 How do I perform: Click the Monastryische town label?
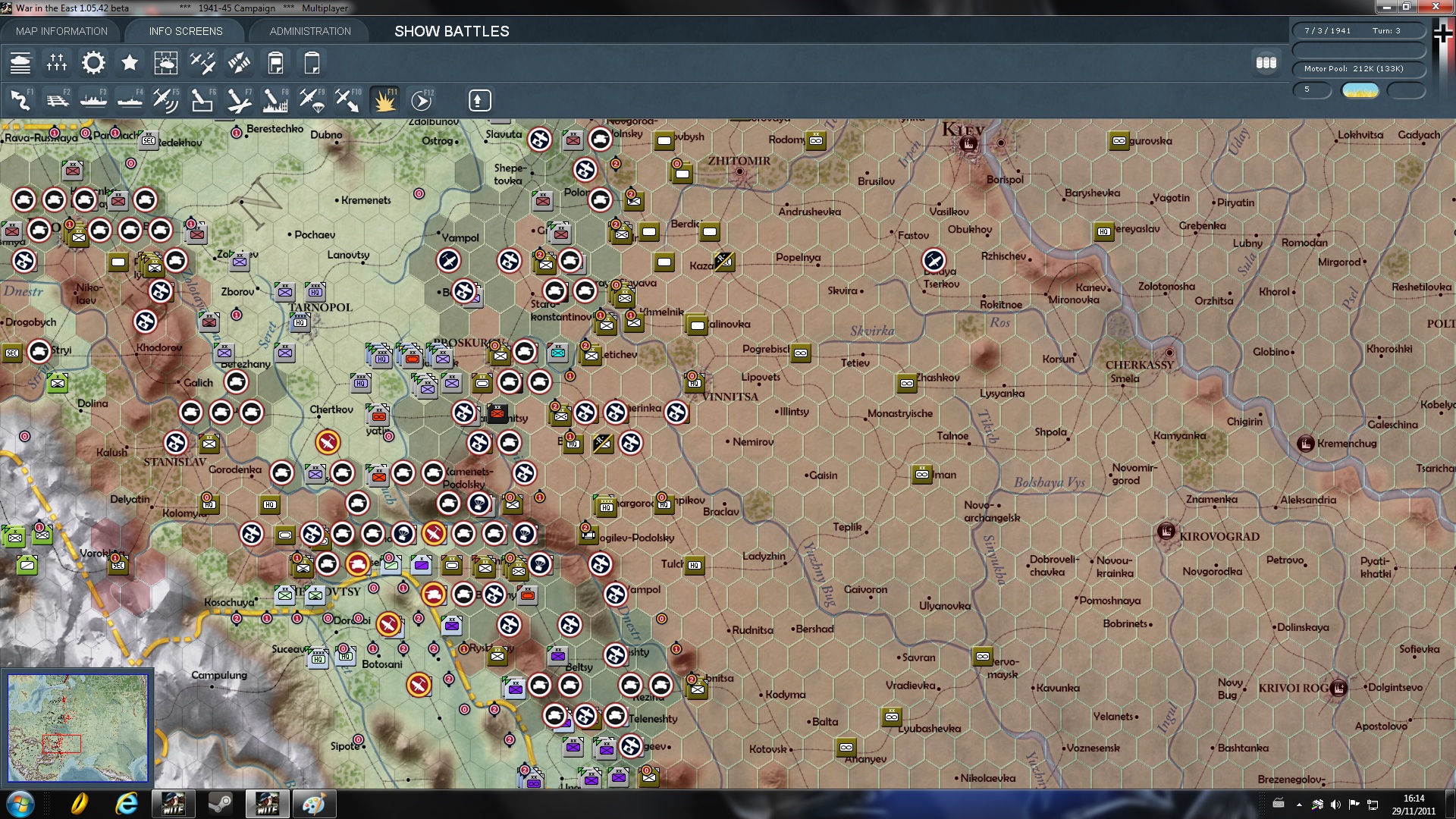click(900, 413)
